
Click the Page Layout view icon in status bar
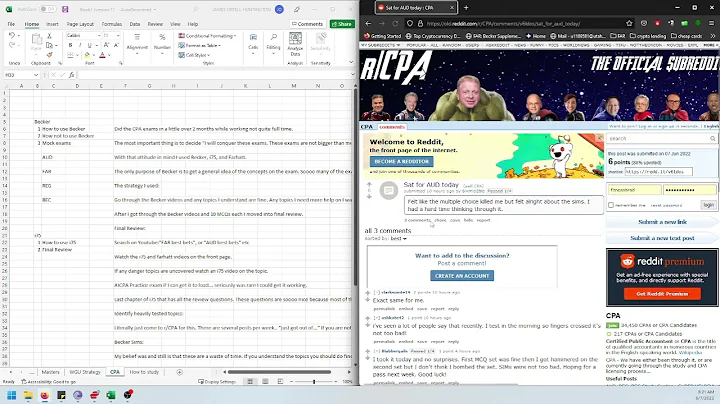pyautogui.click(x=265, y=382)
